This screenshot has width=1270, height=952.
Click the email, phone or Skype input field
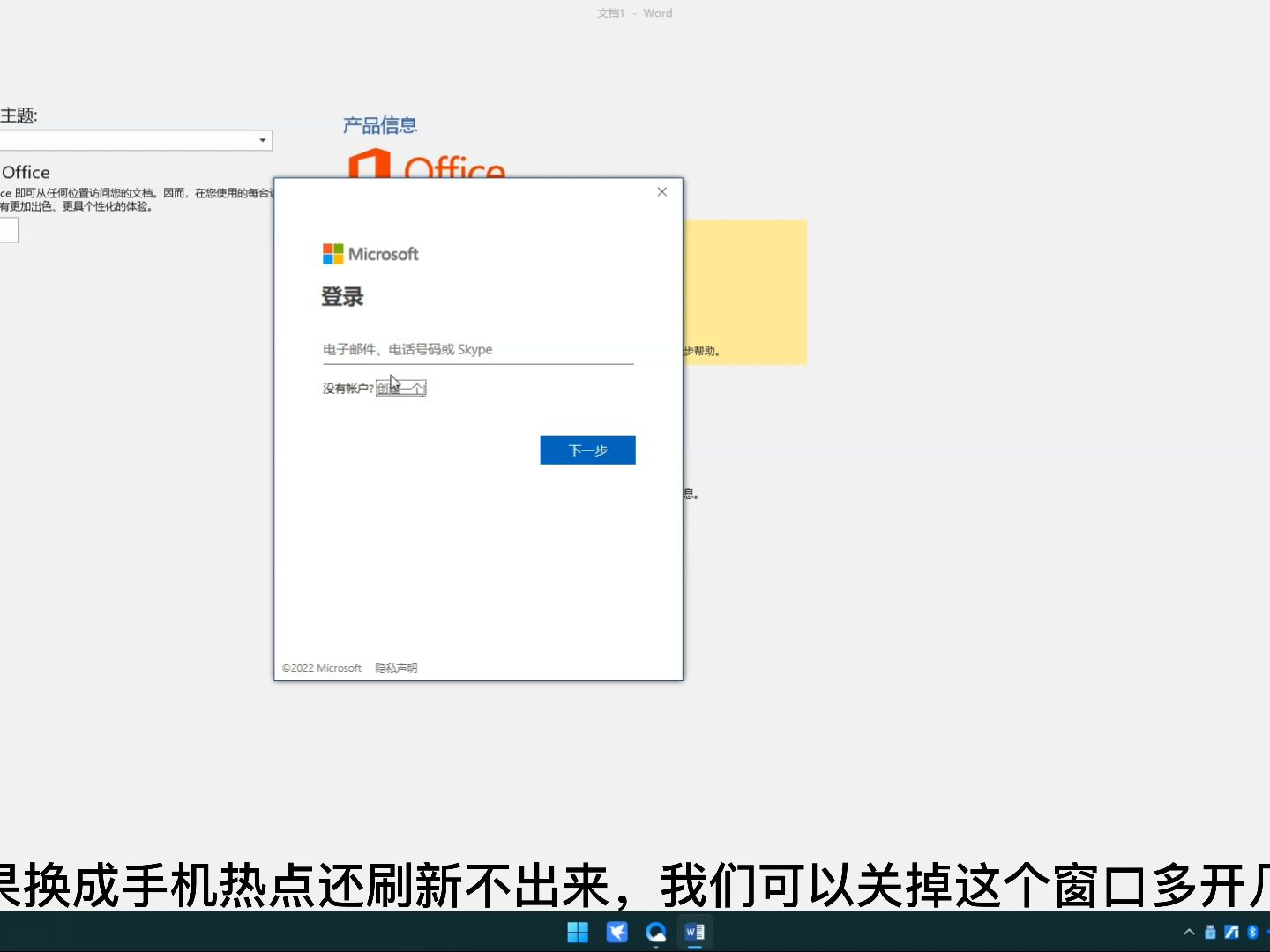(478, 349)
